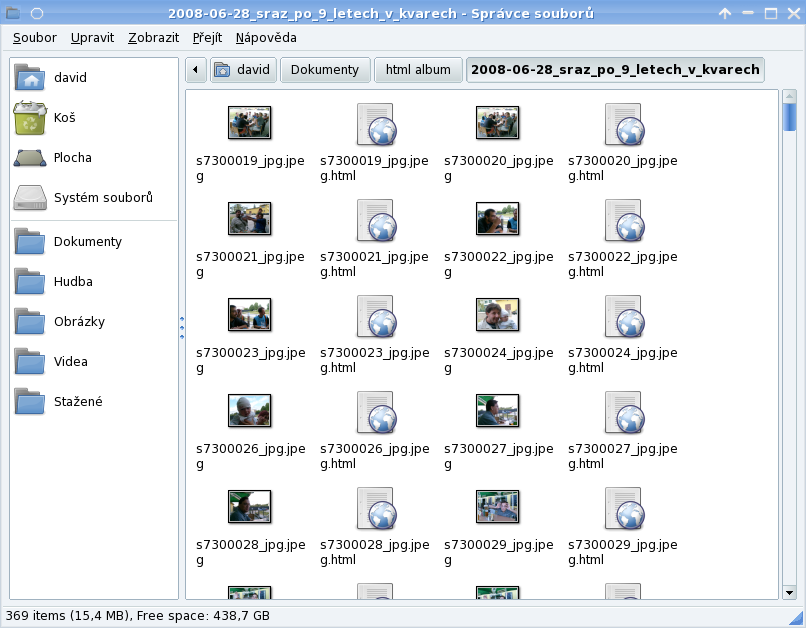This screenshot has height=628, width=806.
Task: Click the scrollbar up arrow
Action: (x=789, y=96)
